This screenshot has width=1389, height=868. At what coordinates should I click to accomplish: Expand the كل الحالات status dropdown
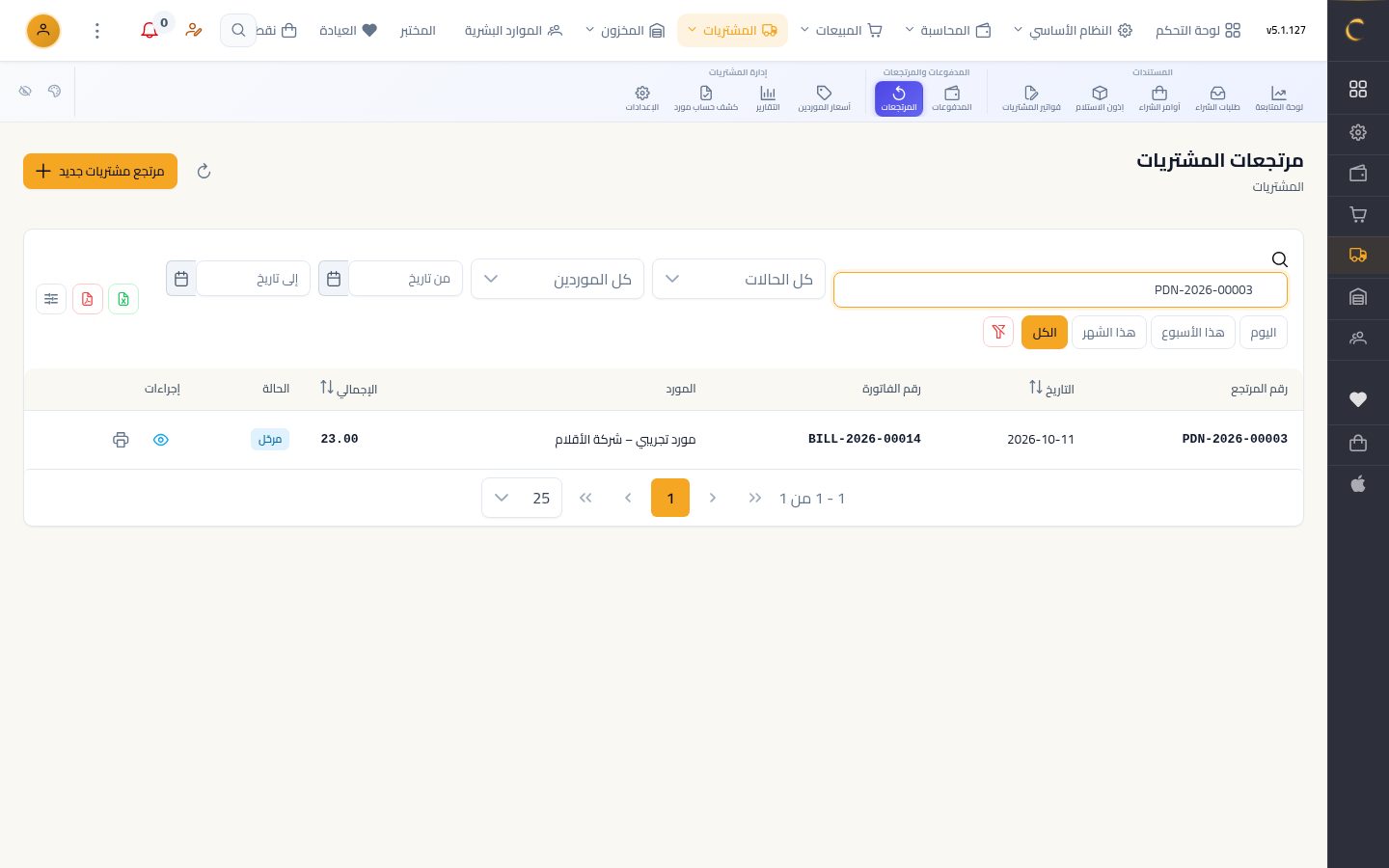point(739,279)
